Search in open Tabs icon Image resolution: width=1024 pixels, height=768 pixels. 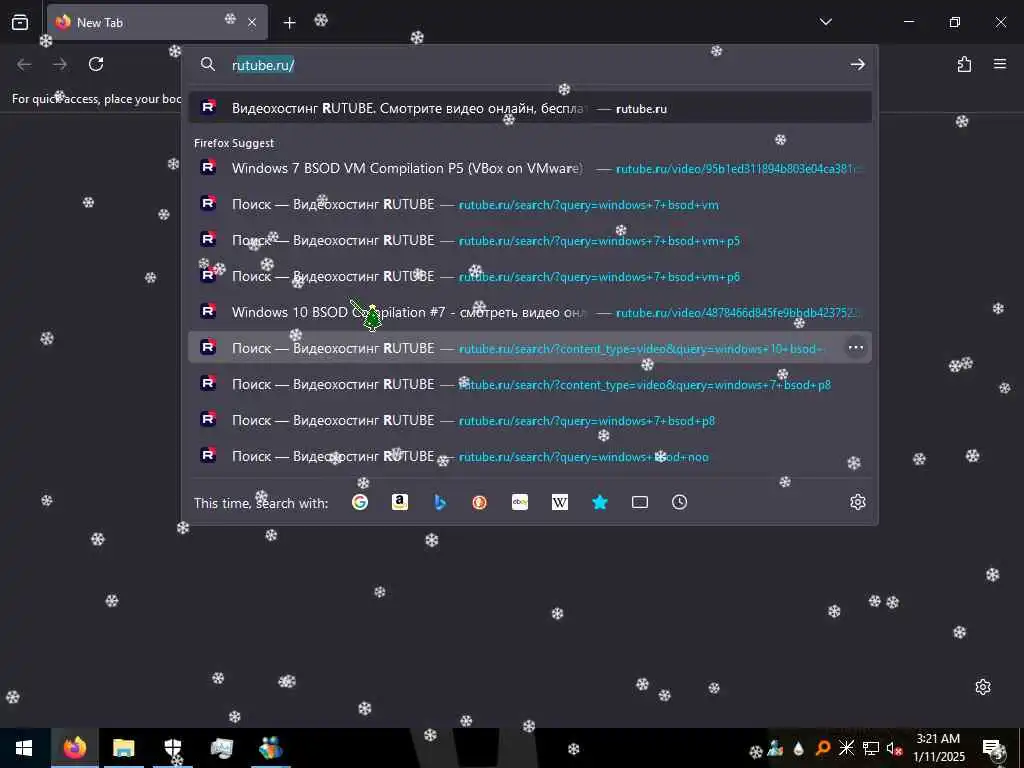pyautogui.click(x=639, y=502)
